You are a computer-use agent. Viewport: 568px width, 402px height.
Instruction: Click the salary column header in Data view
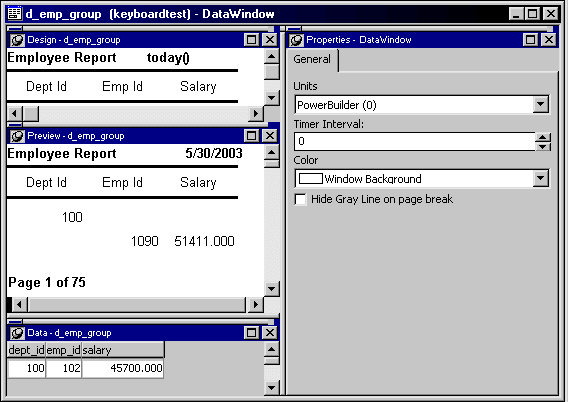(123, 350)
